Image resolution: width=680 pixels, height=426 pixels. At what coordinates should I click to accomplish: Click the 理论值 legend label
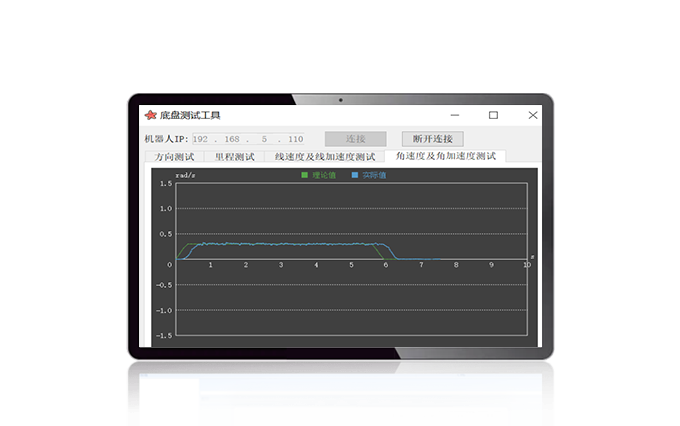point(324,175)
